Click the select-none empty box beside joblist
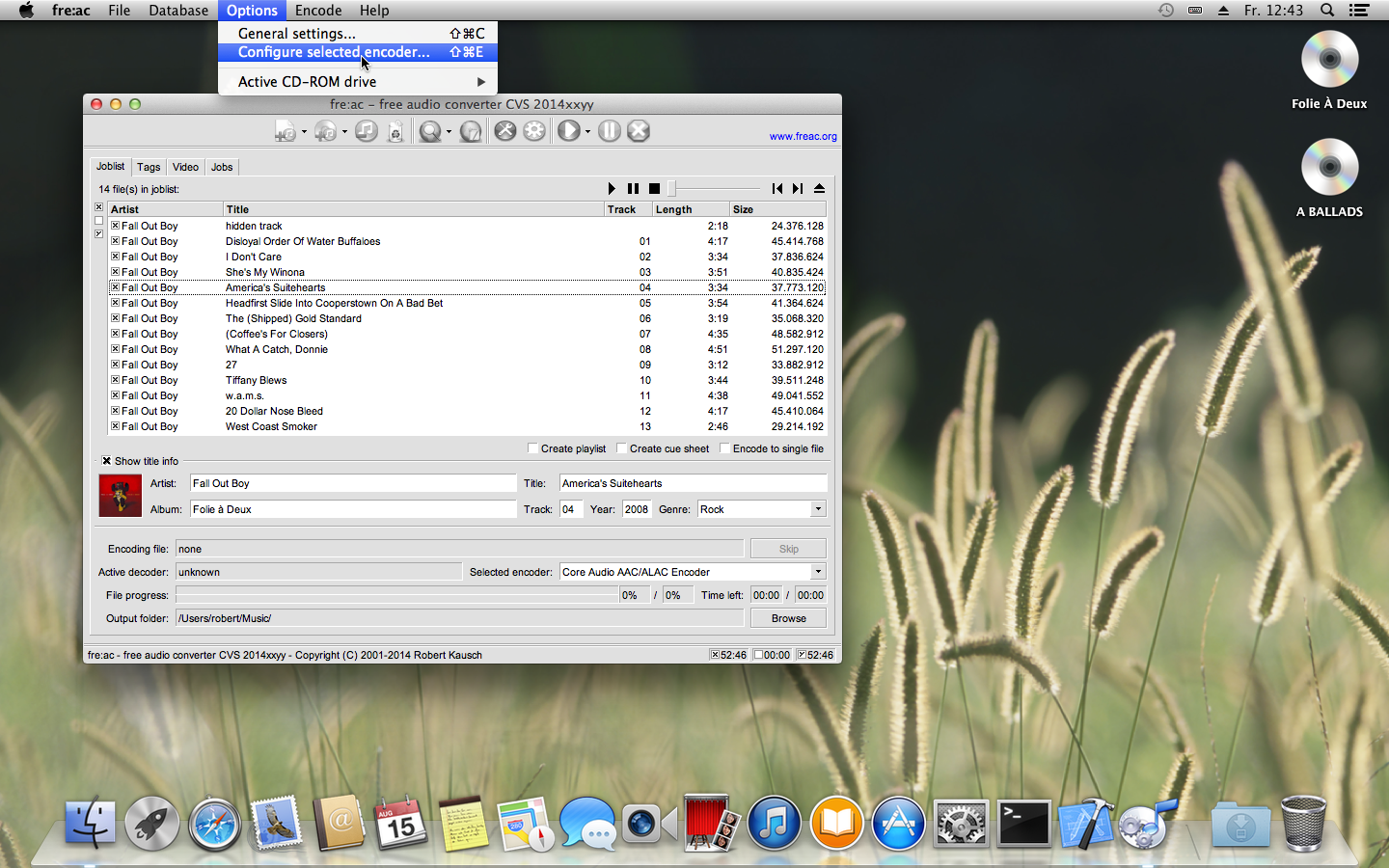The image size is (1389, 868). 98,221
